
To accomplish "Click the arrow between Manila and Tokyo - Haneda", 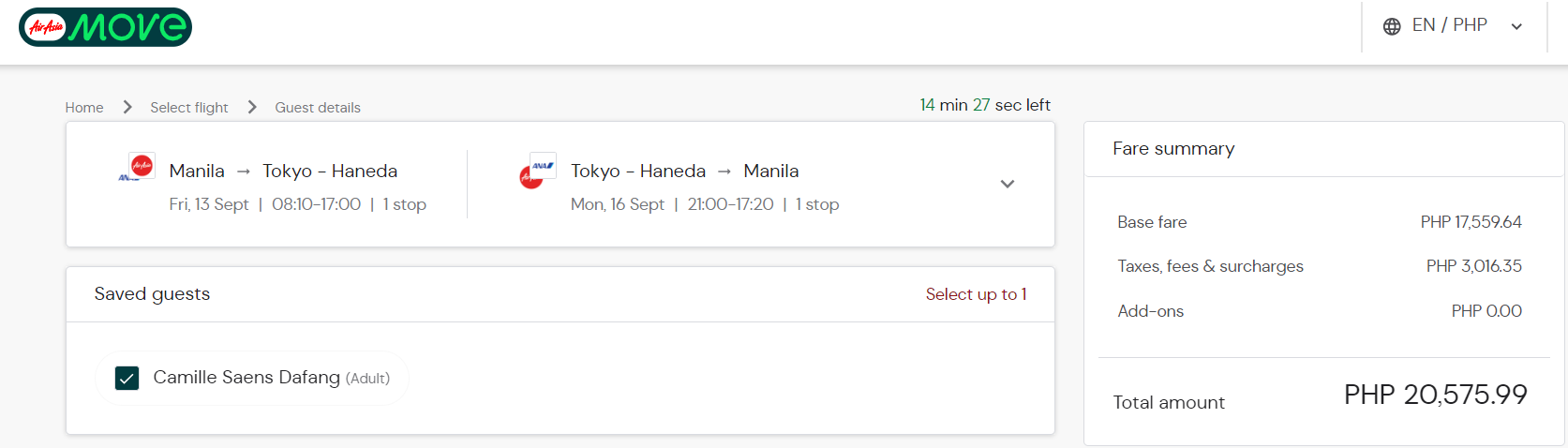I will coord(244,172).
